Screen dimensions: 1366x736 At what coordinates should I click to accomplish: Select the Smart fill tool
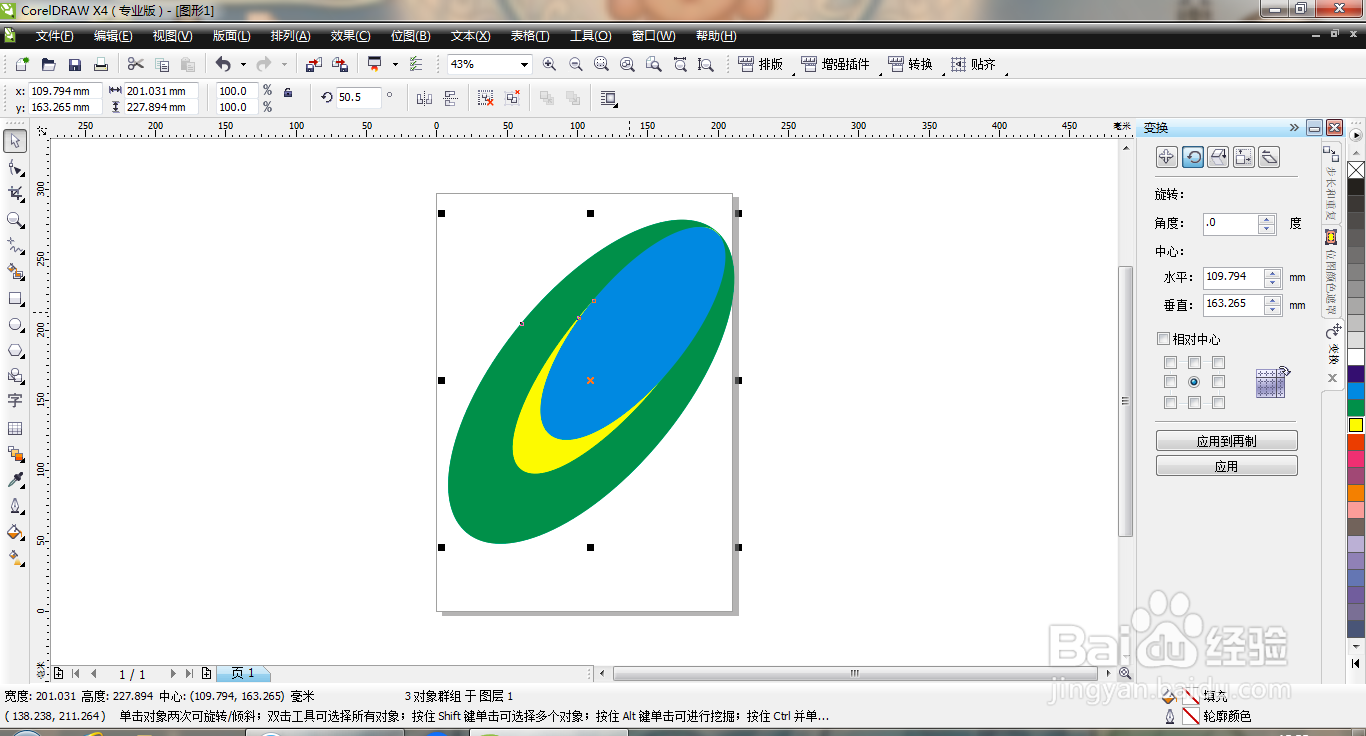tap(15, 271)
